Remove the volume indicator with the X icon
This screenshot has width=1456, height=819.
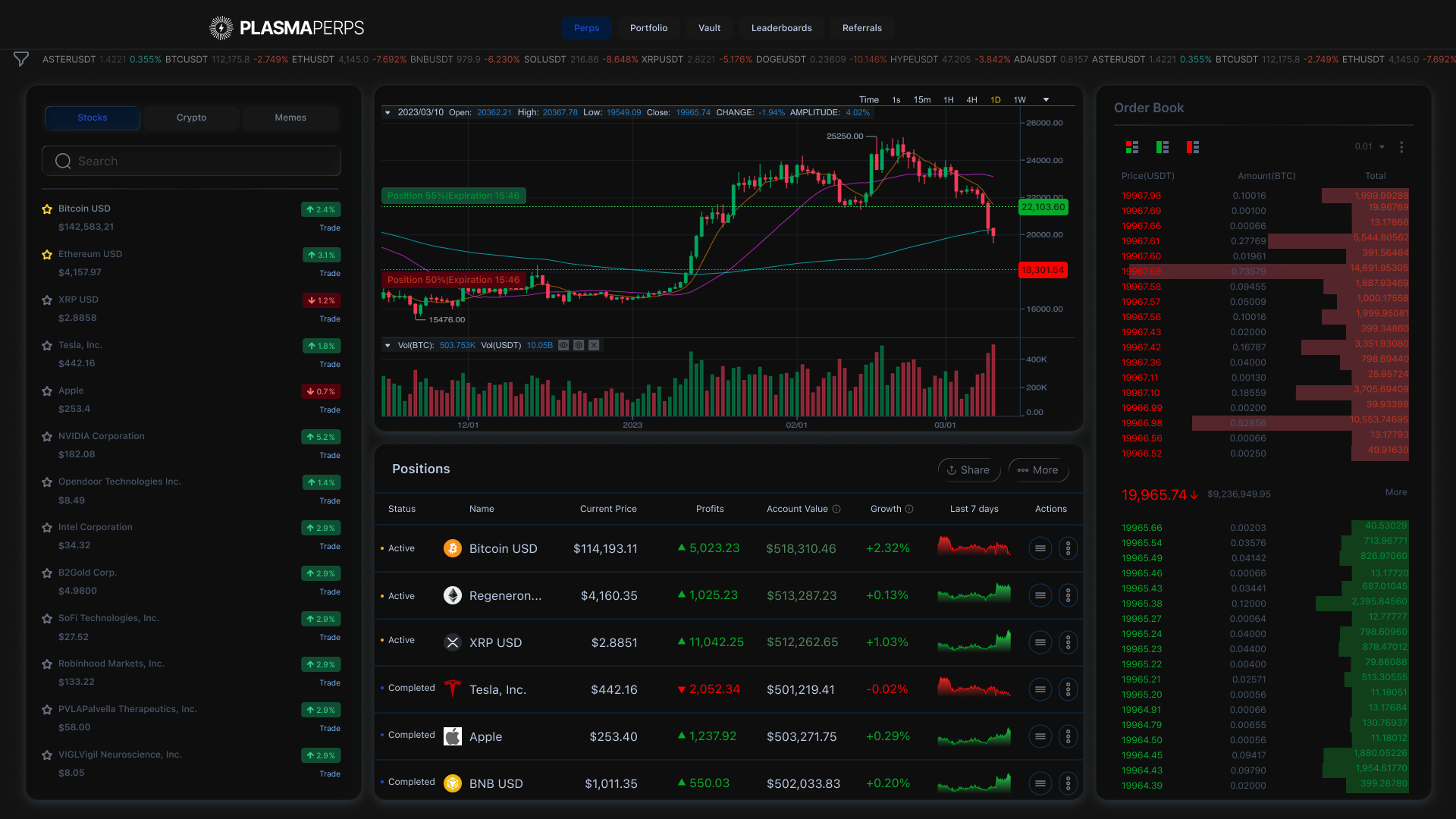[x=594, y=345]
